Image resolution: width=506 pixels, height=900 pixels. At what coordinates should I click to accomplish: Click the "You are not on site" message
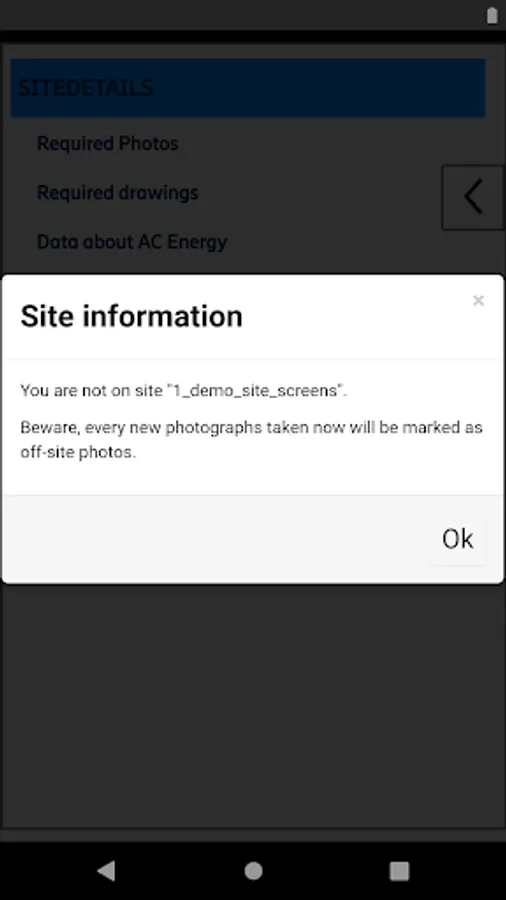[184, 391]
